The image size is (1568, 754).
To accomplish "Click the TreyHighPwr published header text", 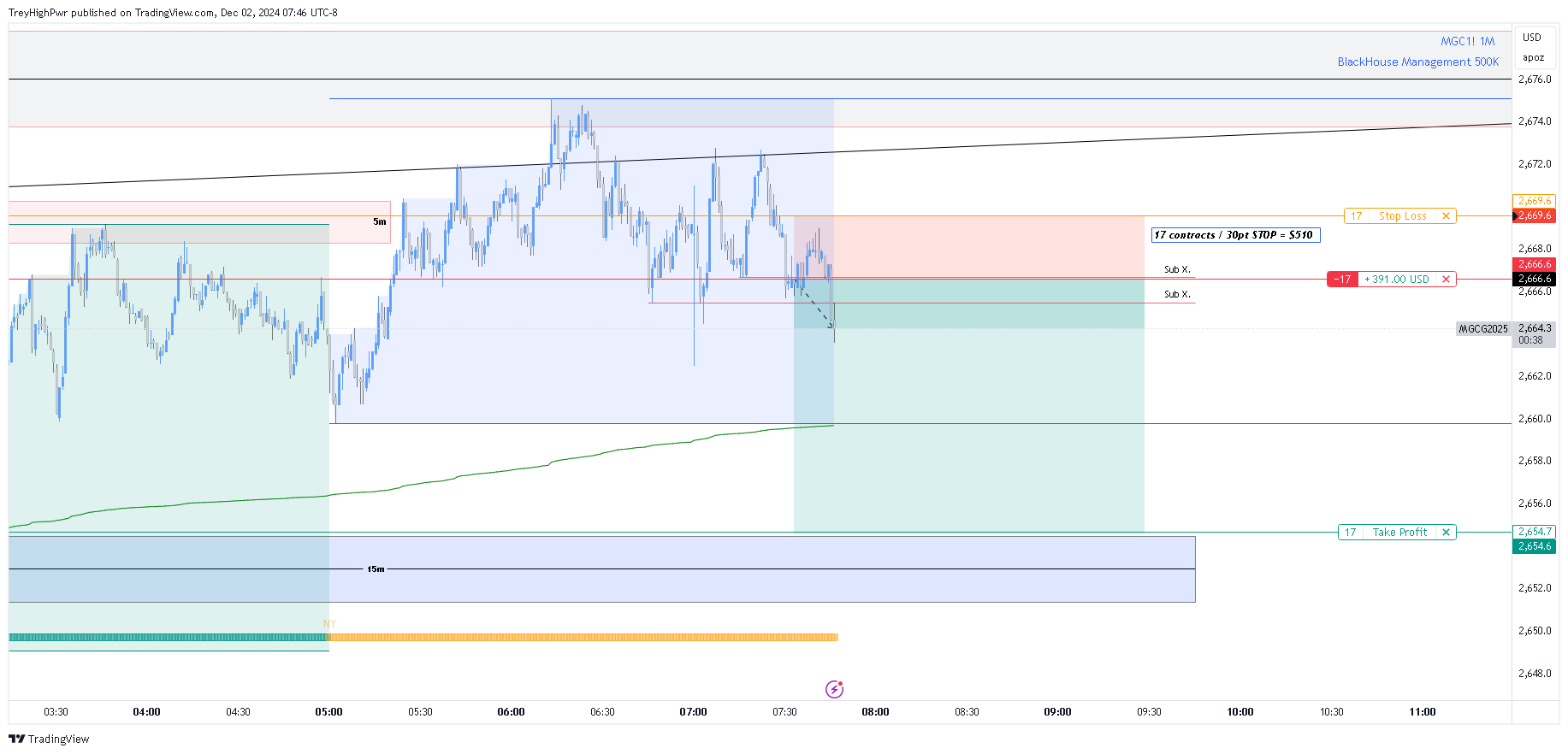I will coord(173,13).
